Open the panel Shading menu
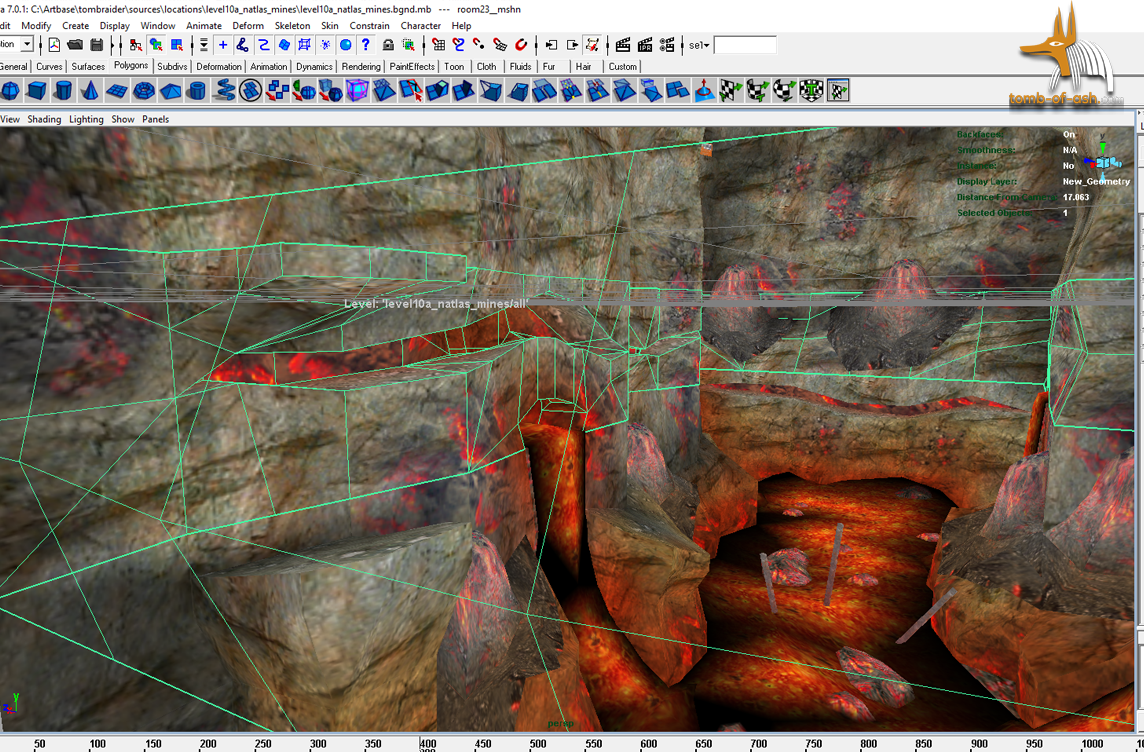Image resolution: width=1144 pixels, height=752 pixels. (44, 119)
